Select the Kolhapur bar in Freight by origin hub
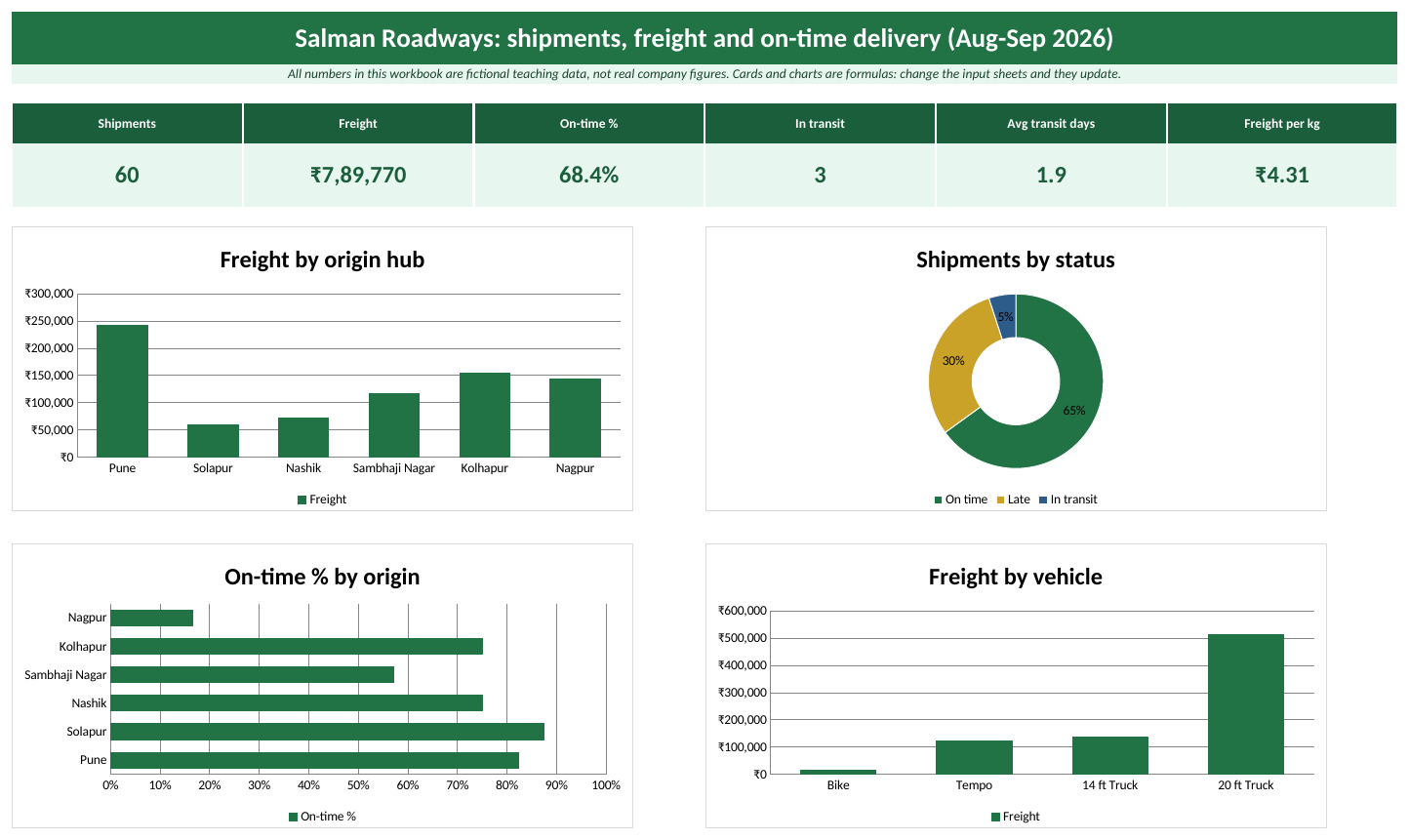 click(x=485, y=415)
